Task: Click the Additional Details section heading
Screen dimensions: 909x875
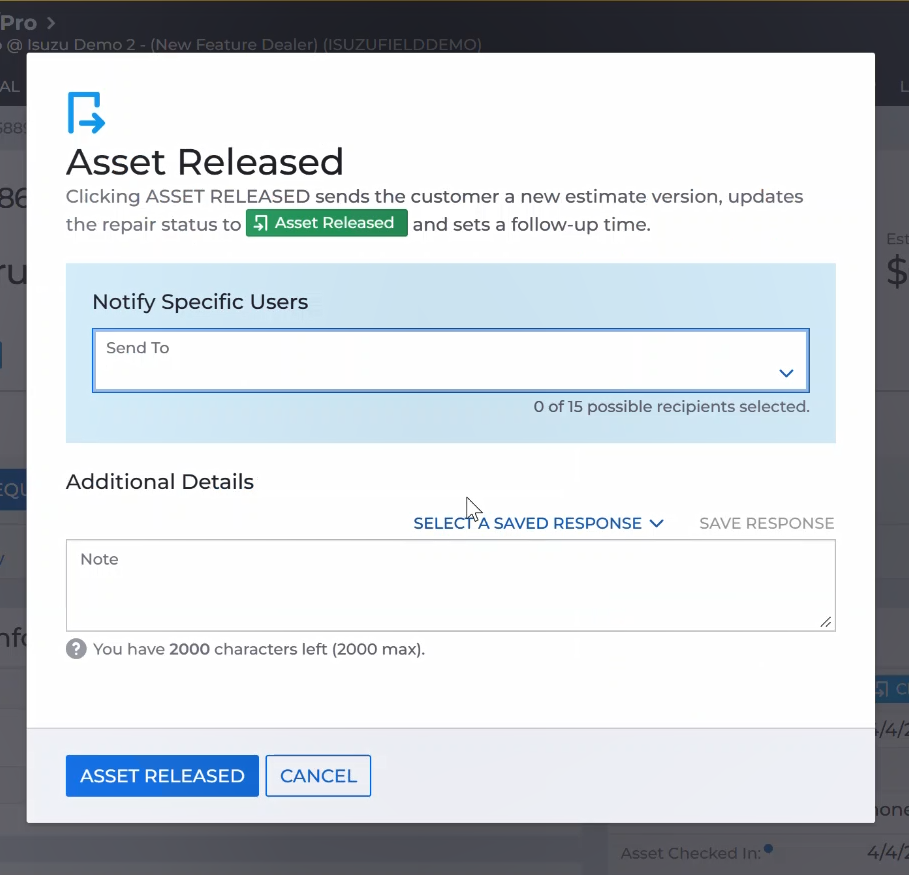Action: [x=160, y=482]
